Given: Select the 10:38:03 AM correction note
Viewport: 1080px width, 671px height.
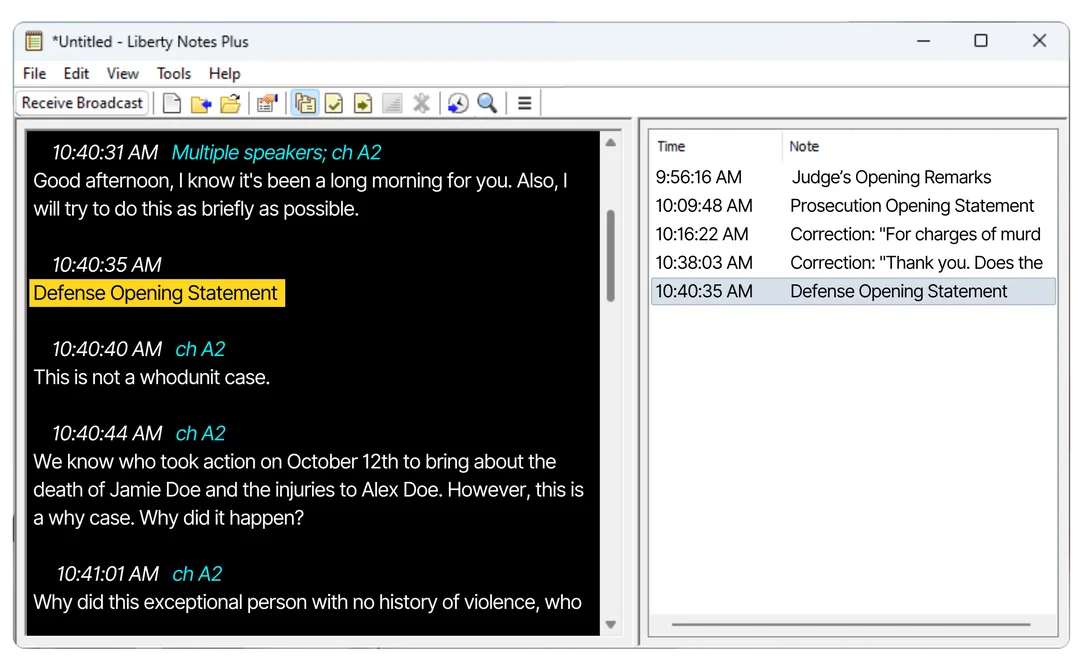Looking at the screenshot, I should (x=853, y=262).
